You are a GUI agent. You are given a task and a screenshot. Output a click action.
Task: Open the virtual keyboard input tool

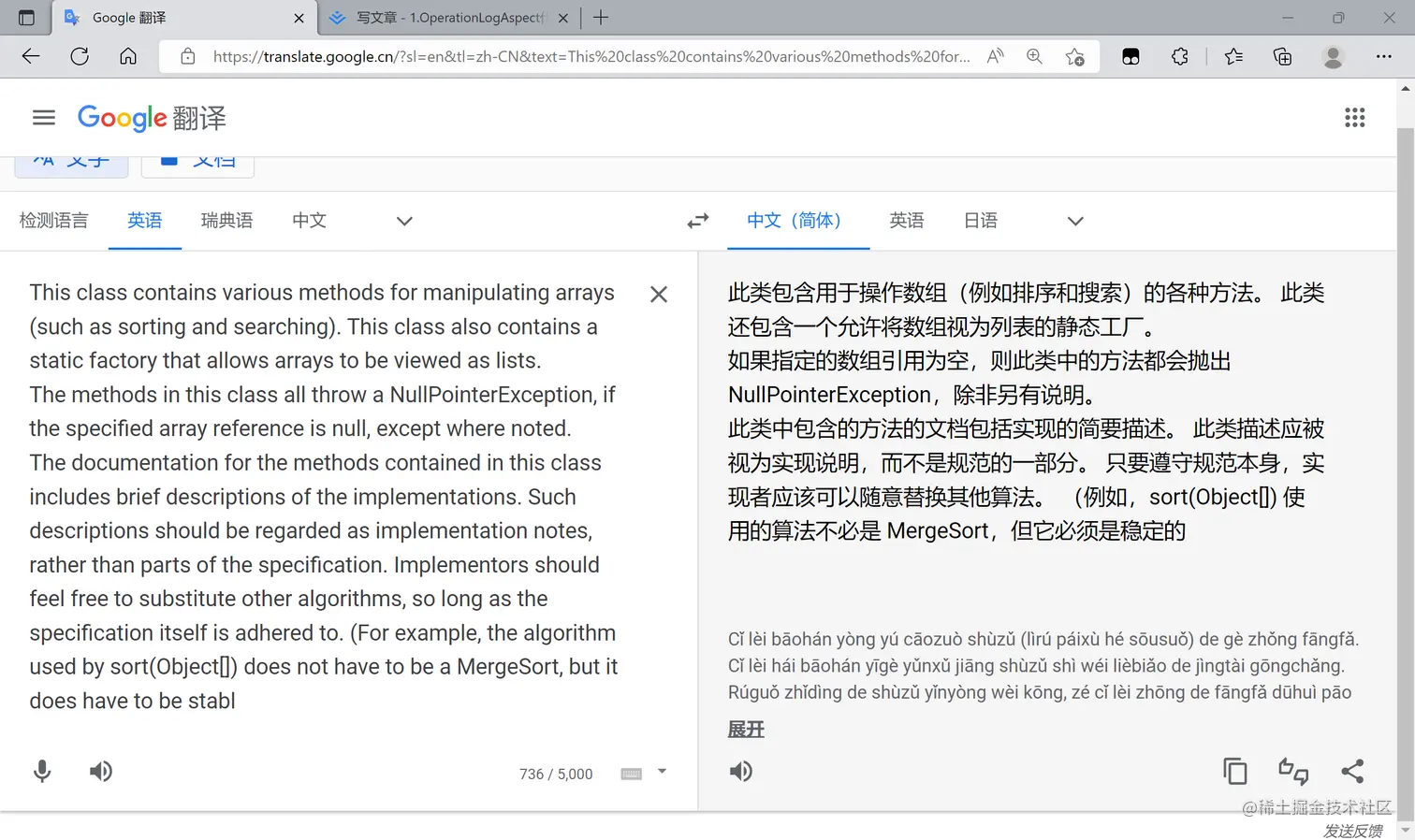click(x=632, y=774)
